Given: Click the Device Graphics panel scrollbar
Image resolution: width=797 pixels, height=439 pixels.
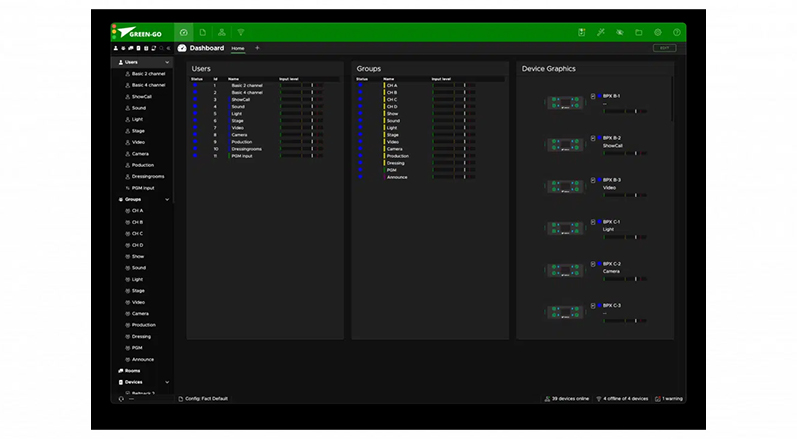Looking at the screenshot, I should 672,99.
